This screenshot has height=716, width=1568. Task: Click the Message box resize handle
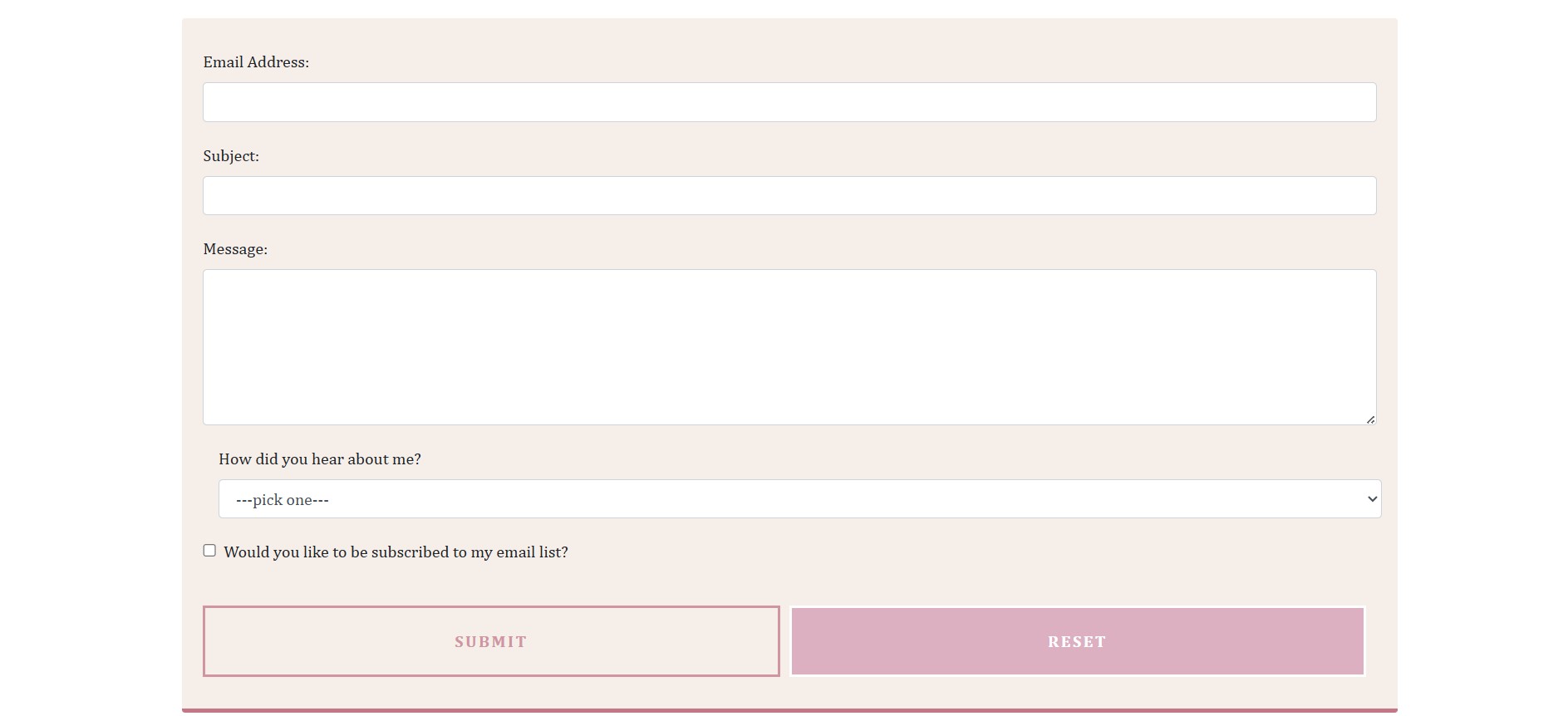(1370, 419)
